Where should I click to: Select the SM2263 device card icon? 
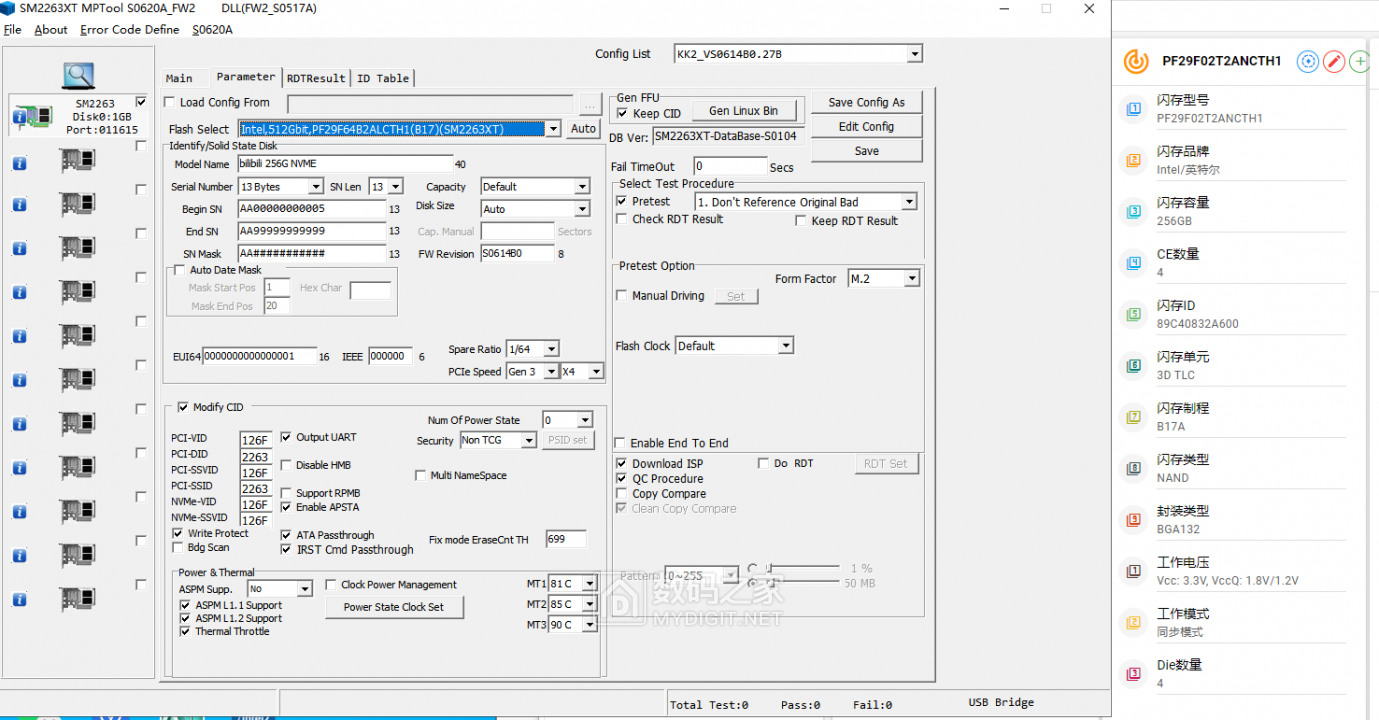(40, 117)
